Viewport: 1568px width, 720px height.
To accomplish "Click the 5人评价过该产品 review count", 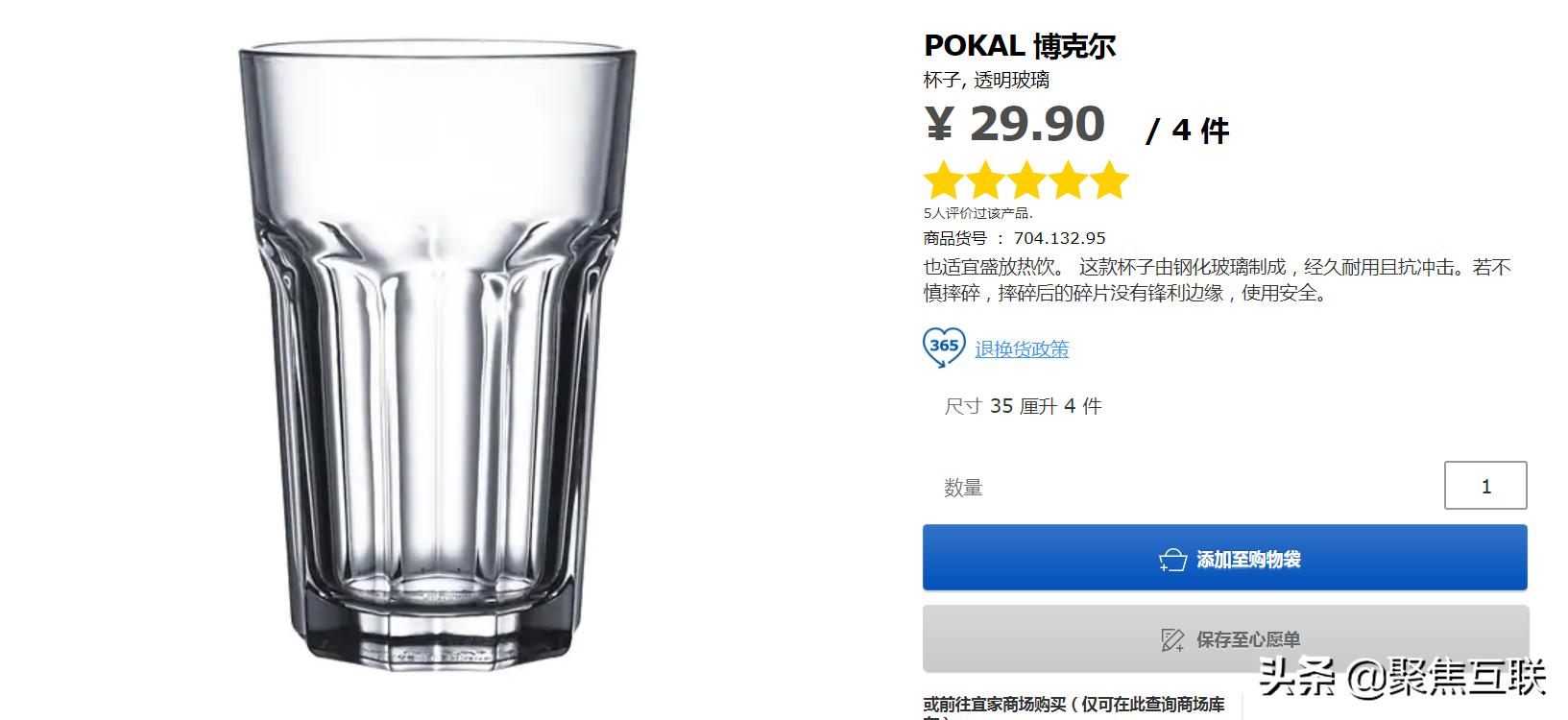I will pyautogui.click(x=977, y=213).
